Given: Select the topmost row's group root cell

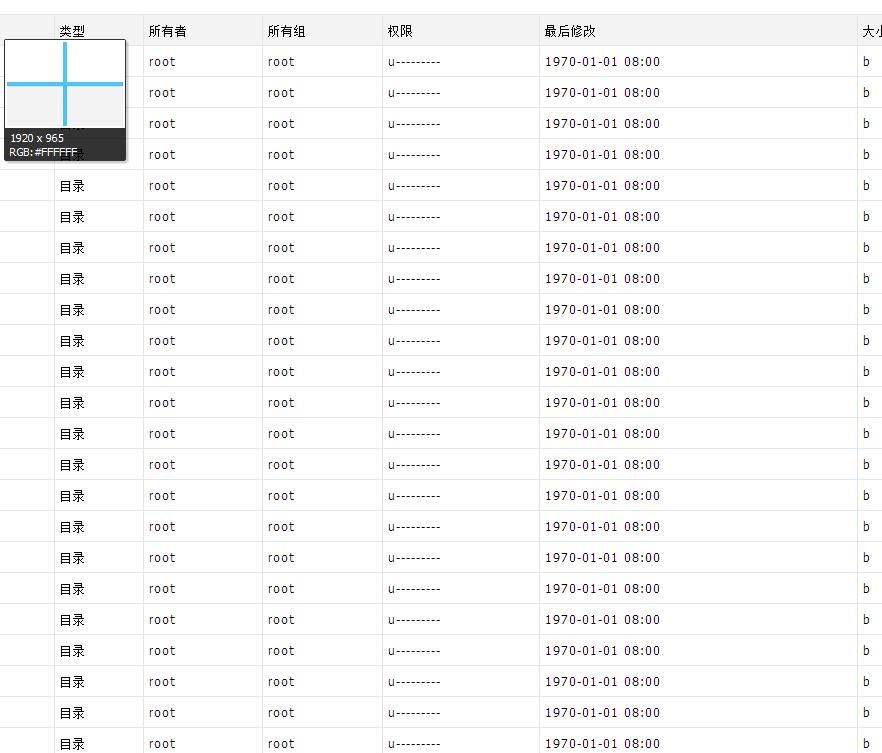Looking at the screenshot, I should [x=281, y=62].
